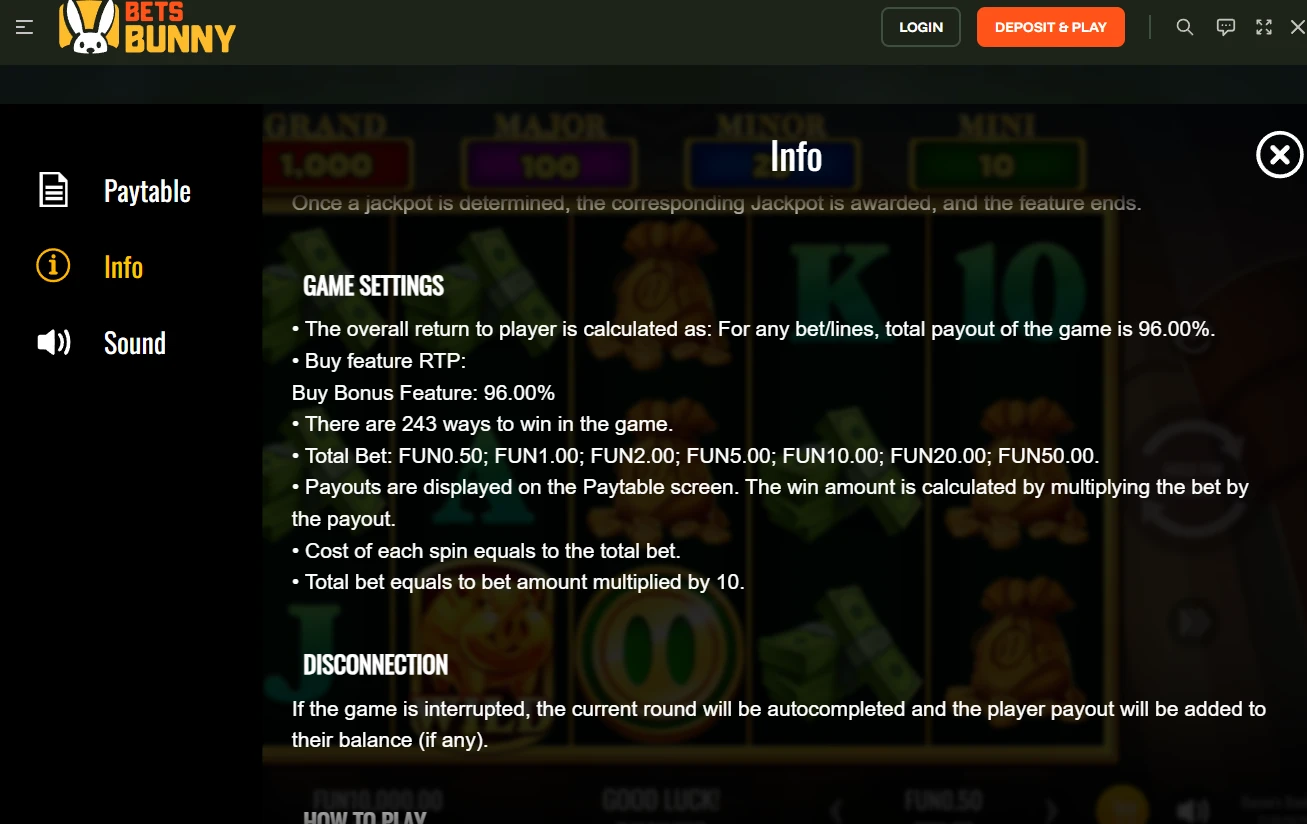
Task: Click the GAME SETTINGS section heading
Action: pyautogui.click(x=373, y=286)
